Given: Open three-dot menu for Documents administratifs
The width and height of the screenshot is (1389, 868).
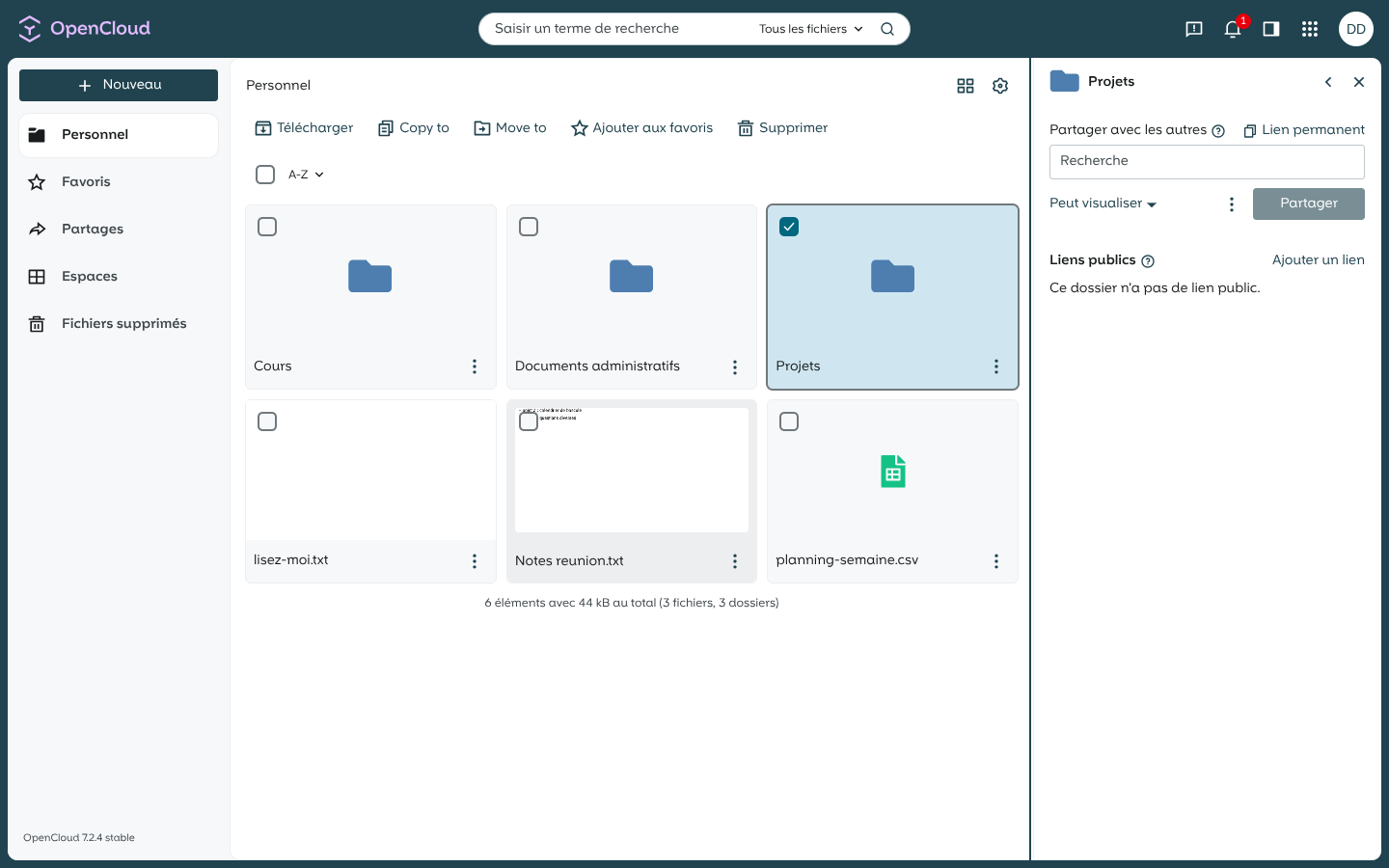Looking at the screenshot, I should [735, 366].
